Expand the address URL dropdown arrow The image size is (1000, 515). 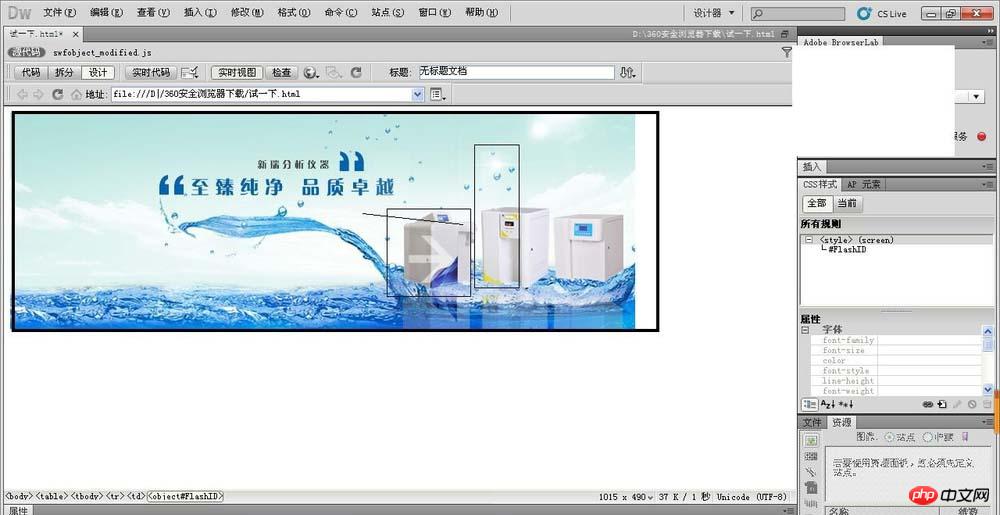coord(418,94)
